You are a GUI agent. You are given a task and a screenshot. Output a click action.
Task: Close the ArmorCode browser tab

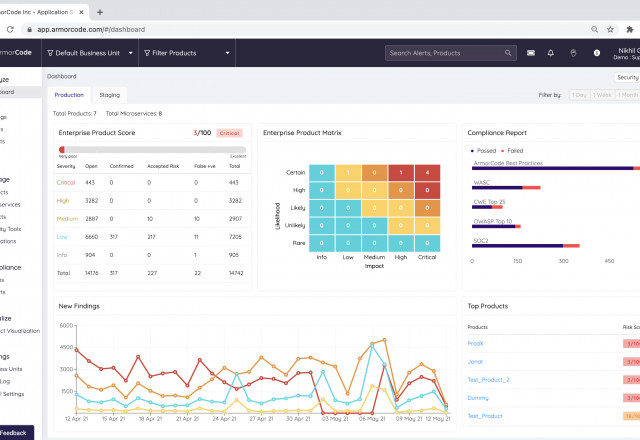pyautogui.click(x=81, y=12)
